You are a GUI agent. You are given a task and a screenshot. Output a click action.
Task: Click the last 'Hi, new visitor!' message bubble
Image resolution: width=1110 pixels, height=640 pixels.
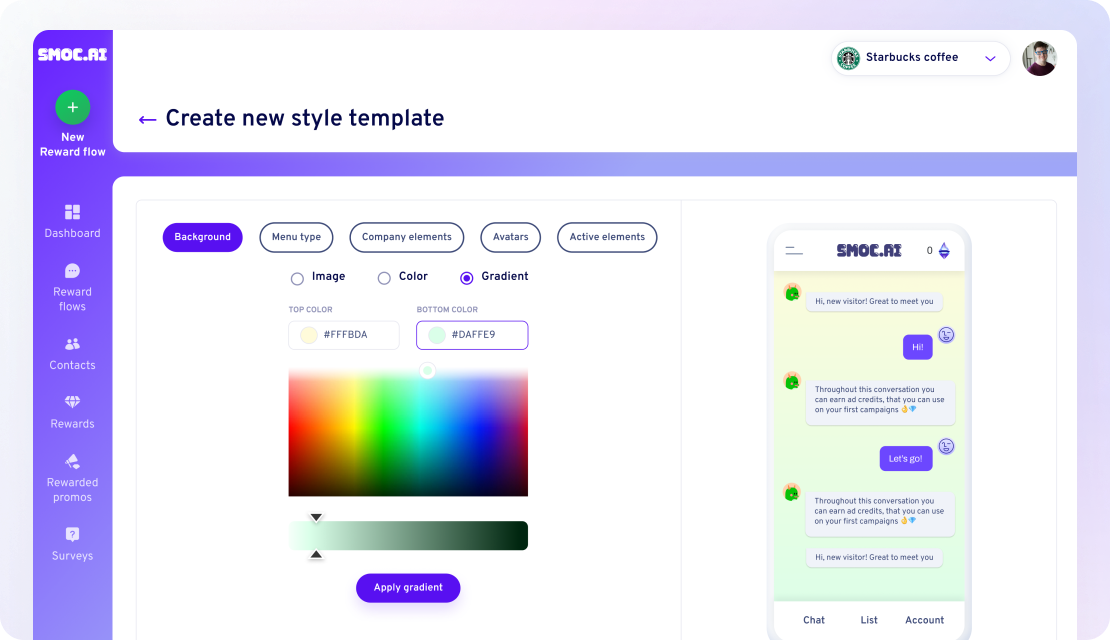coord(874,558)
